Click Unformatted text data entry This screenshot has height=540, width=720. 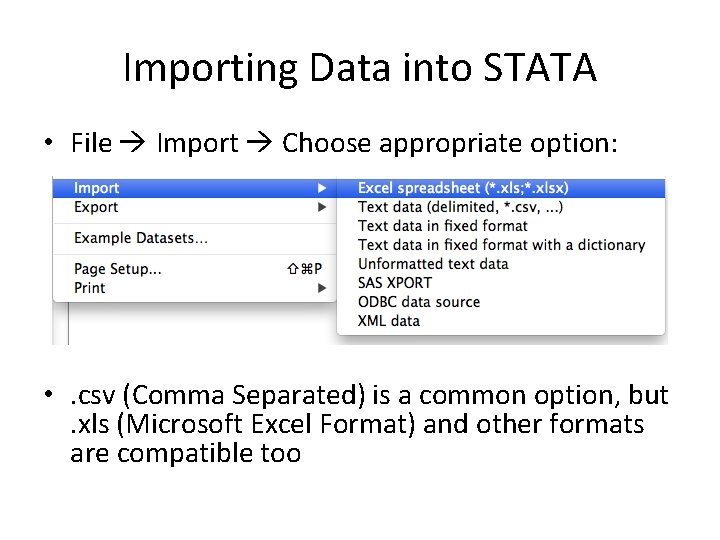pyautogui.click(x=433, y=264)
